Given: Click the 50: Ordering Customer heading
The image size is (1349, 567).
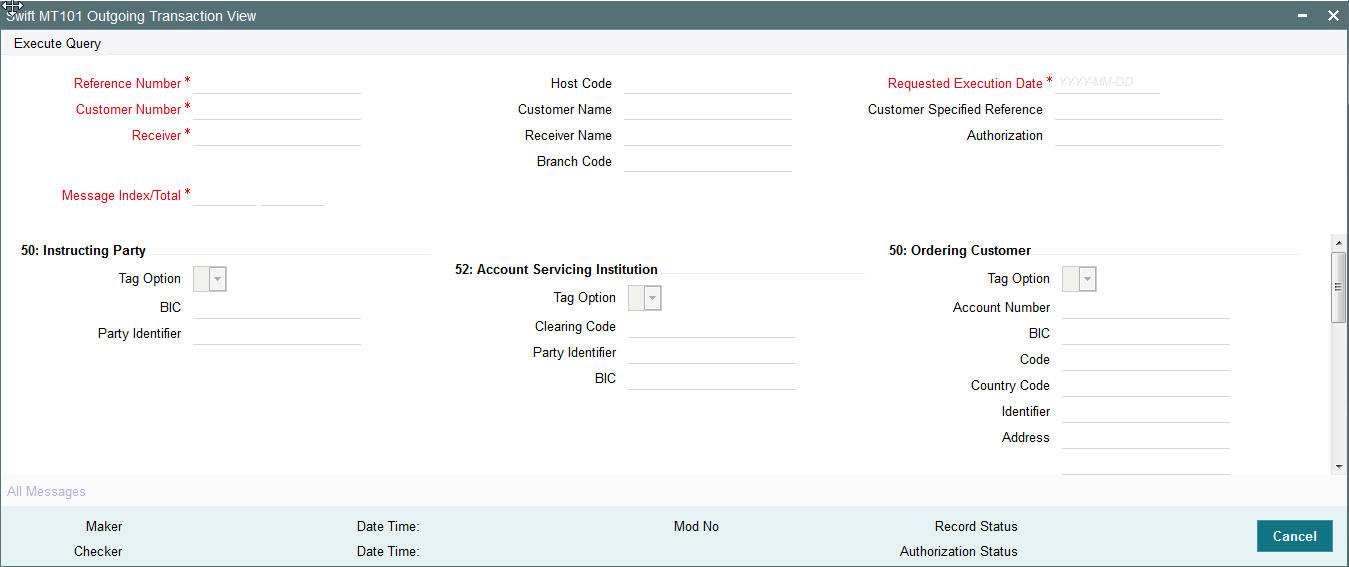Looking at the screenshot, I should 960,250.
